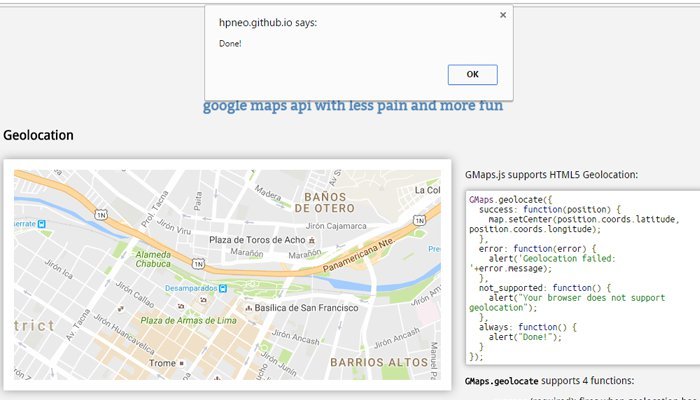Click the 1N highway shield near Prol. Tacna
The height and width of the screenshot is (400, 700).
click(101, 215)
